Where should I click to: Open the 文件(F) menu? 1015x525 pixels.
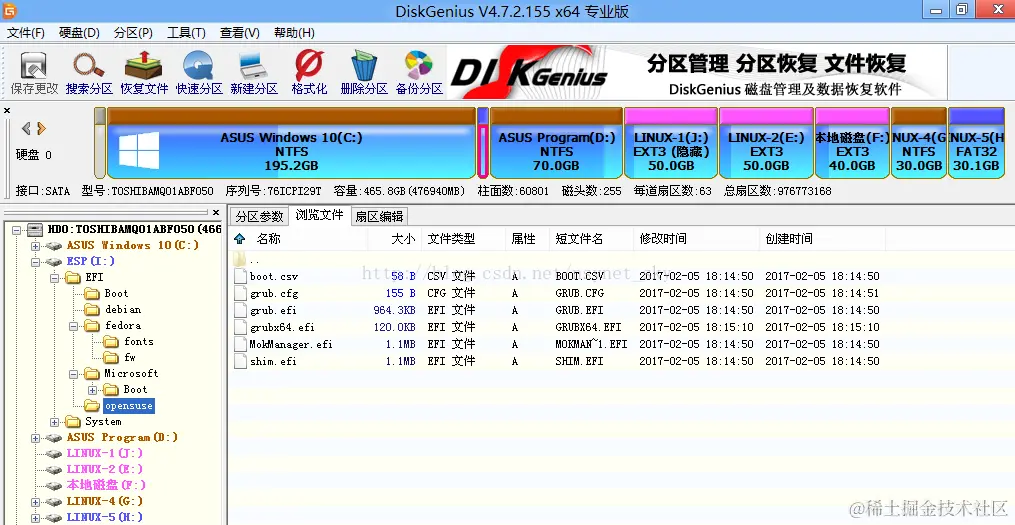[26, 33]
